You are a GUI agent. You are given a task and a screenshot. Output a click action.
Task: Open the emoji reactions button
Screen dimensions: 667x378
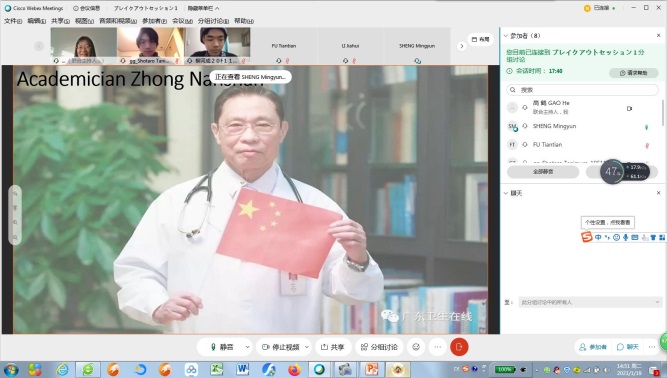coord(416,347)
